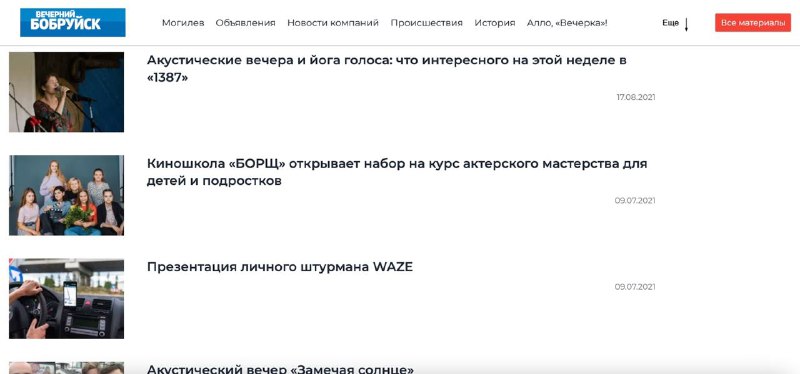Open the История section
800x374 pixels.
click(494, 23)
